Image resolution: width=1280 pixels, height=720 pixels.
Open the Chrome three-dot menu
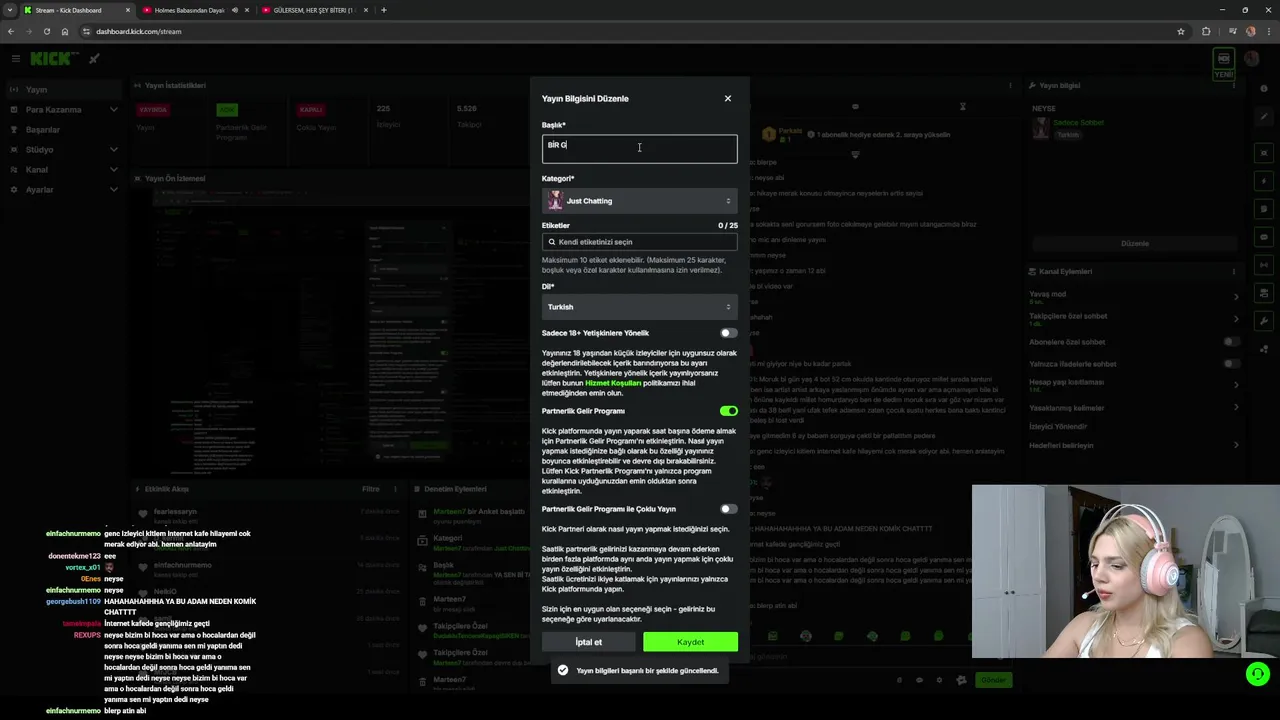click(1269, 31)
